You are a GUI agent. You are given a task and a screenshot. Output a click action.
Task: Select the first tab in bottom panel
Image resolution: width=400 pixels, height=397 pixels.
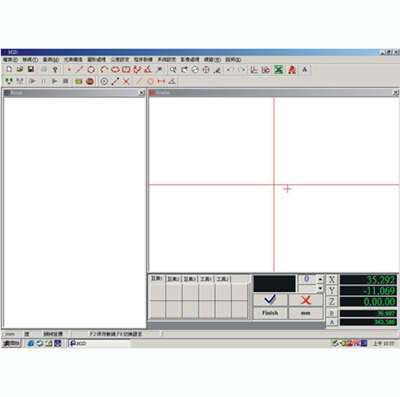pos(157,279)
